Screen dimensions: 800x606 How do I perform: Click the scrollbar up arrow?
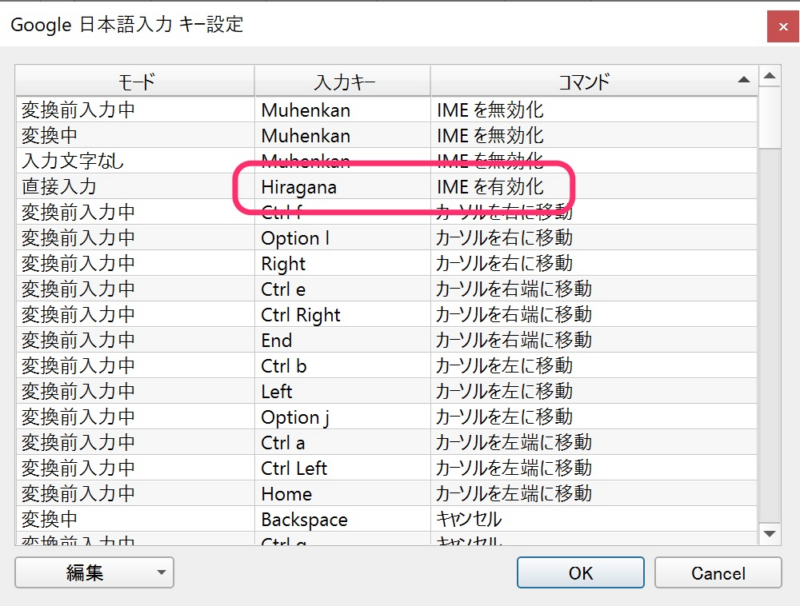click(x=769, y=76)
